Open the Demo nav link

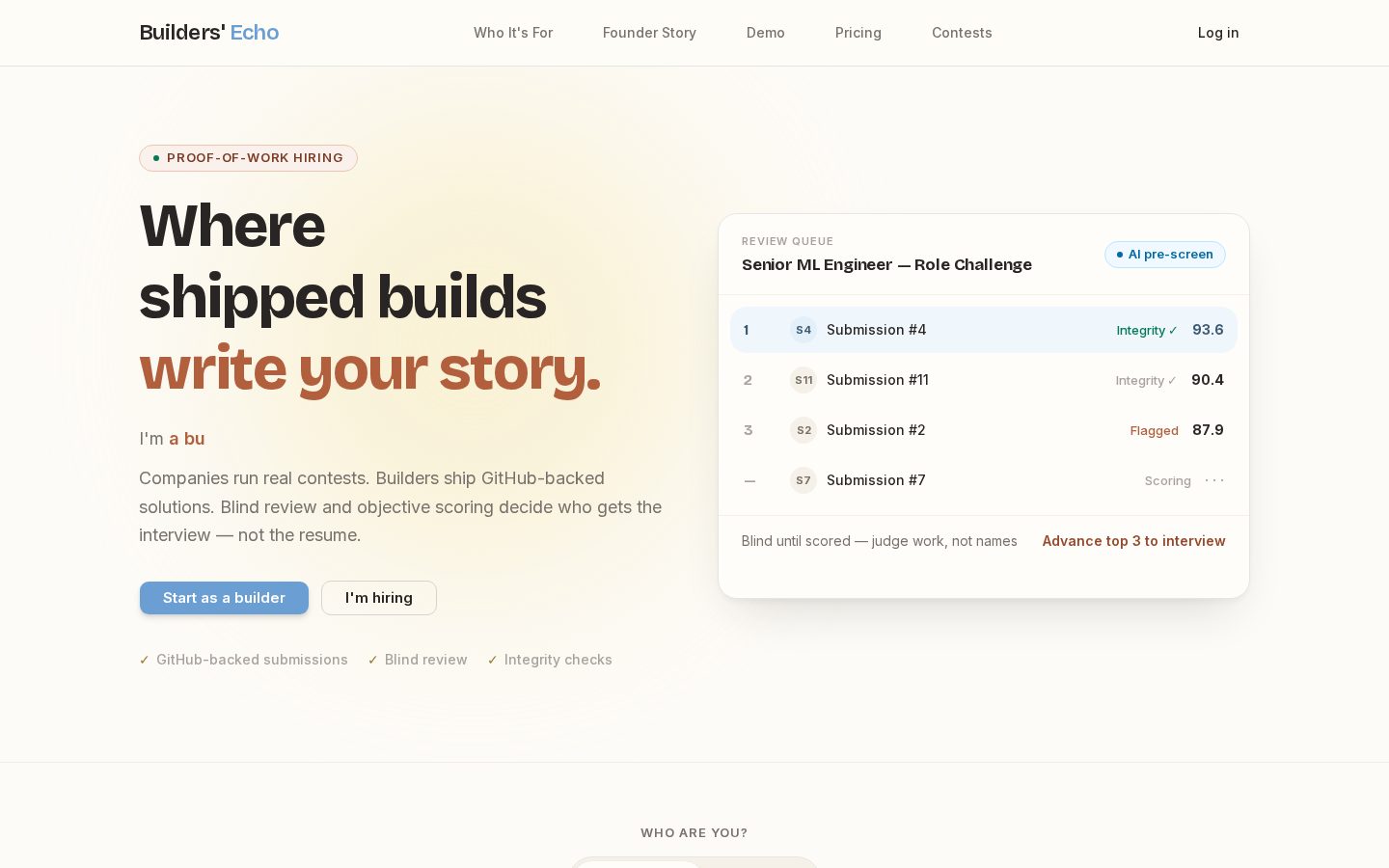tap(766, 33)
